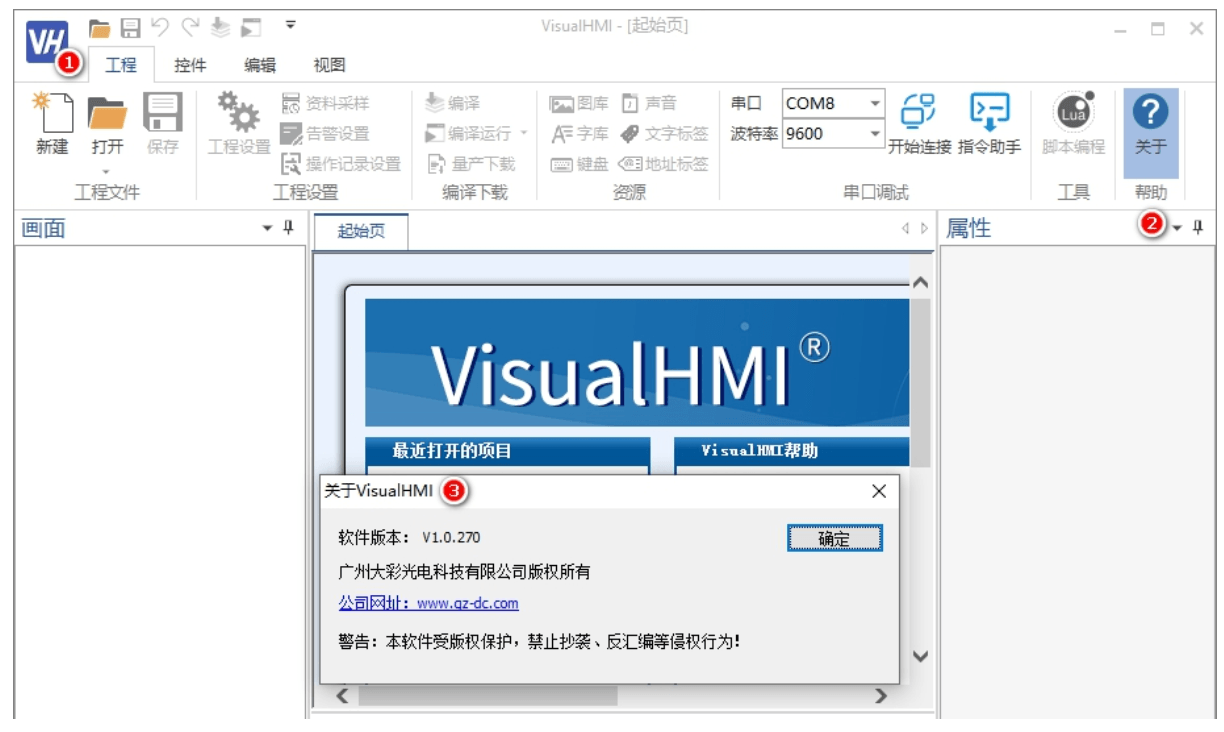1224x732 pixels.
Task: Click the 关于 (About) help icon
Action: (1150, 112)
